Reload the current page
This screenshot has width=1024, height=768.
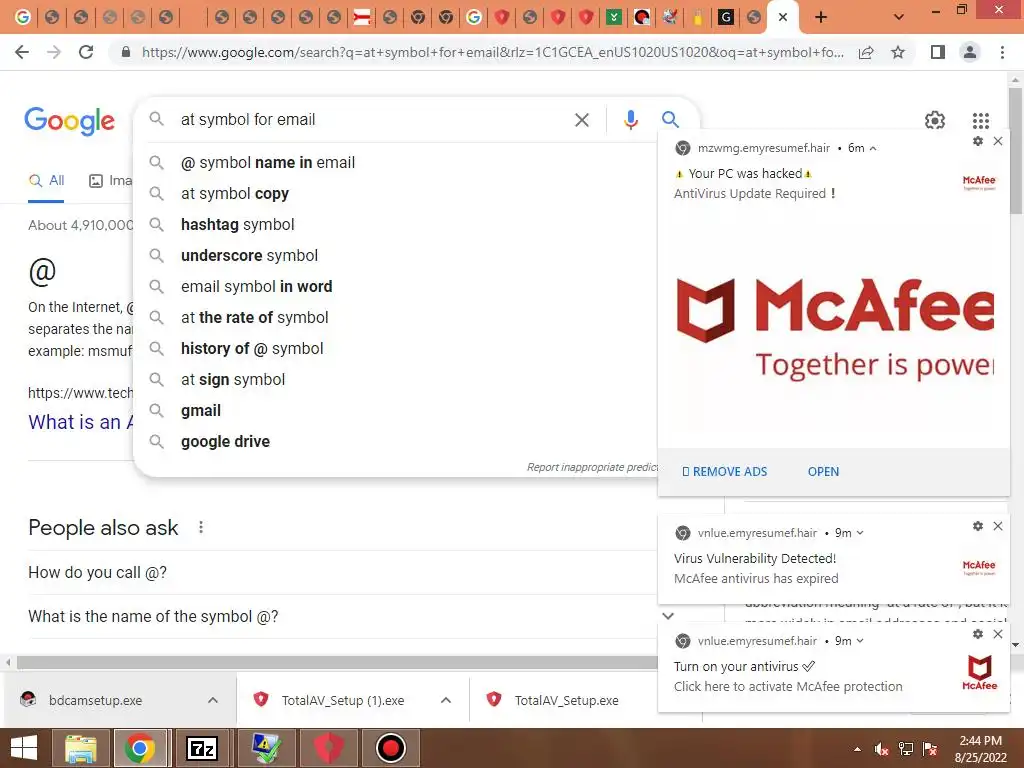86,52
